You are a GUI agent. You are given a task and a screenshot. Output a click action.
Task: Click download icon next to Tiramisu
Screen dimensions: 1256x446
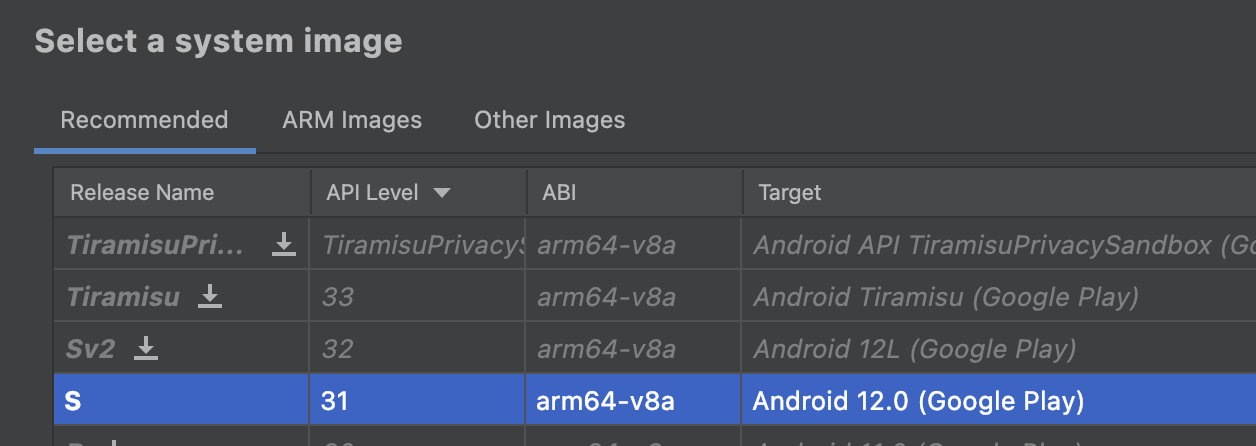tap(210, 297)
